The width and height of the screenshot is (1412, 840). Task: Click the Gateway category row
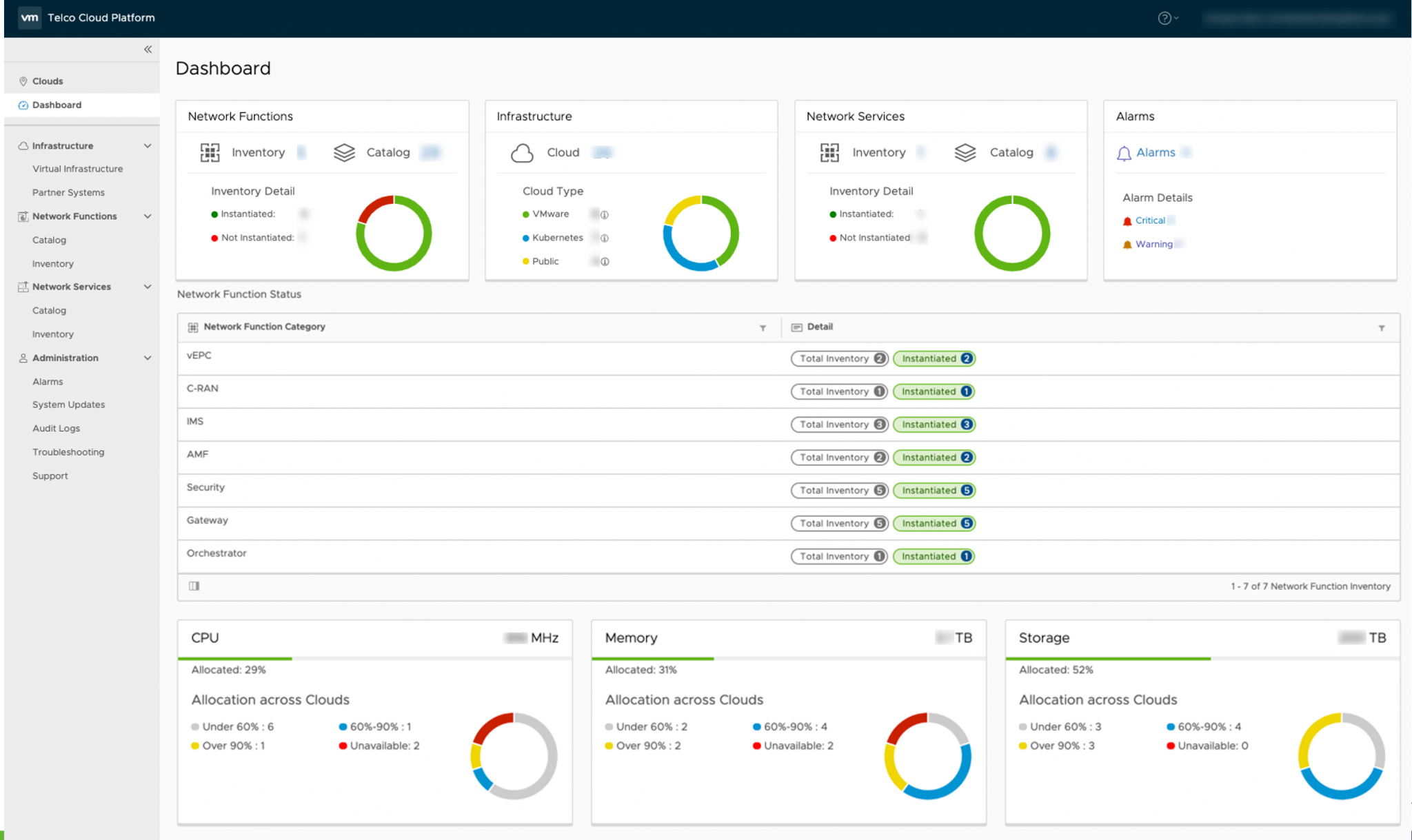pos(789,523)
